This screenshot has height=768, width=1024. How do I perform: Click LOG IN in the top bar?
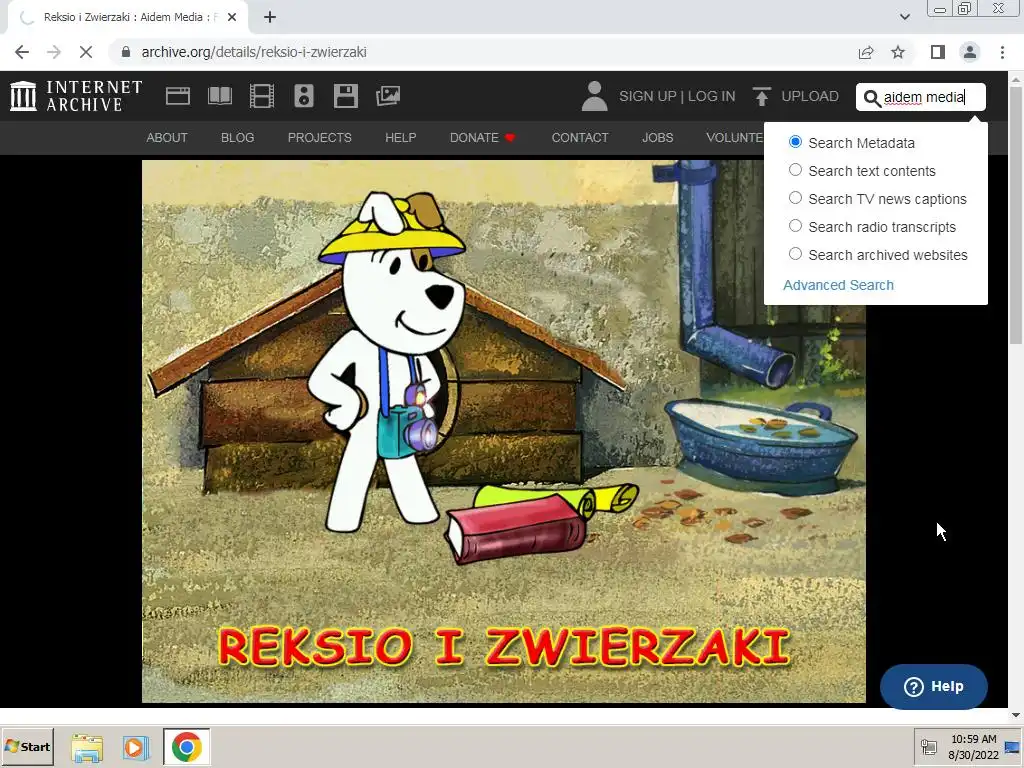(x=711, y=96)
